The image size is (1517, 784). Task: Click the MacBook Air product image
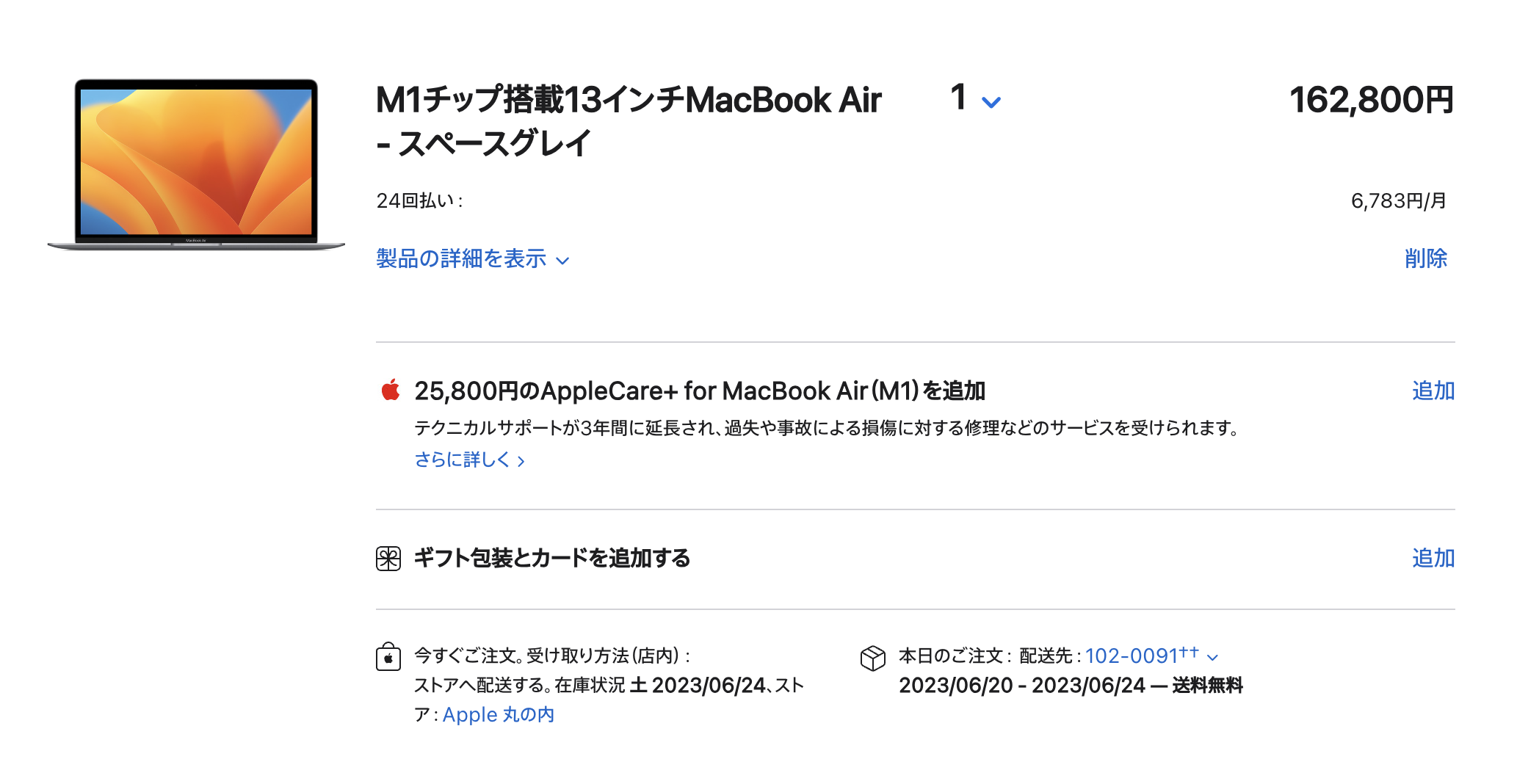coord(196,164)
